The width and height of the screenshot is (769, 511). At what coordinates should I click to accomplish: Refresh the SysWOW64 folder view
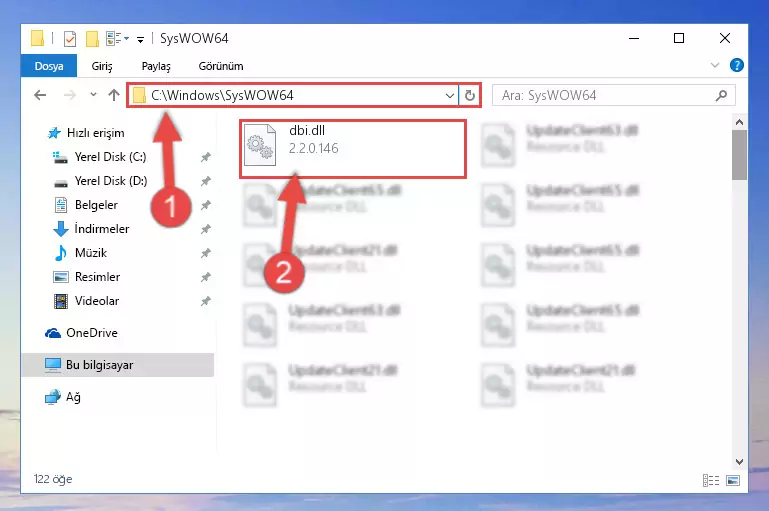point(469,95)
